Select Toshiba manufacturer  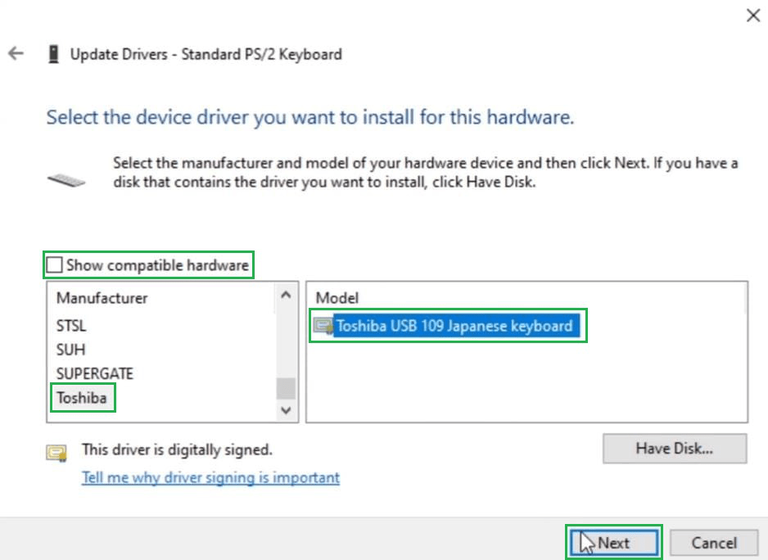pyautogui.click(x=82, y=398)
